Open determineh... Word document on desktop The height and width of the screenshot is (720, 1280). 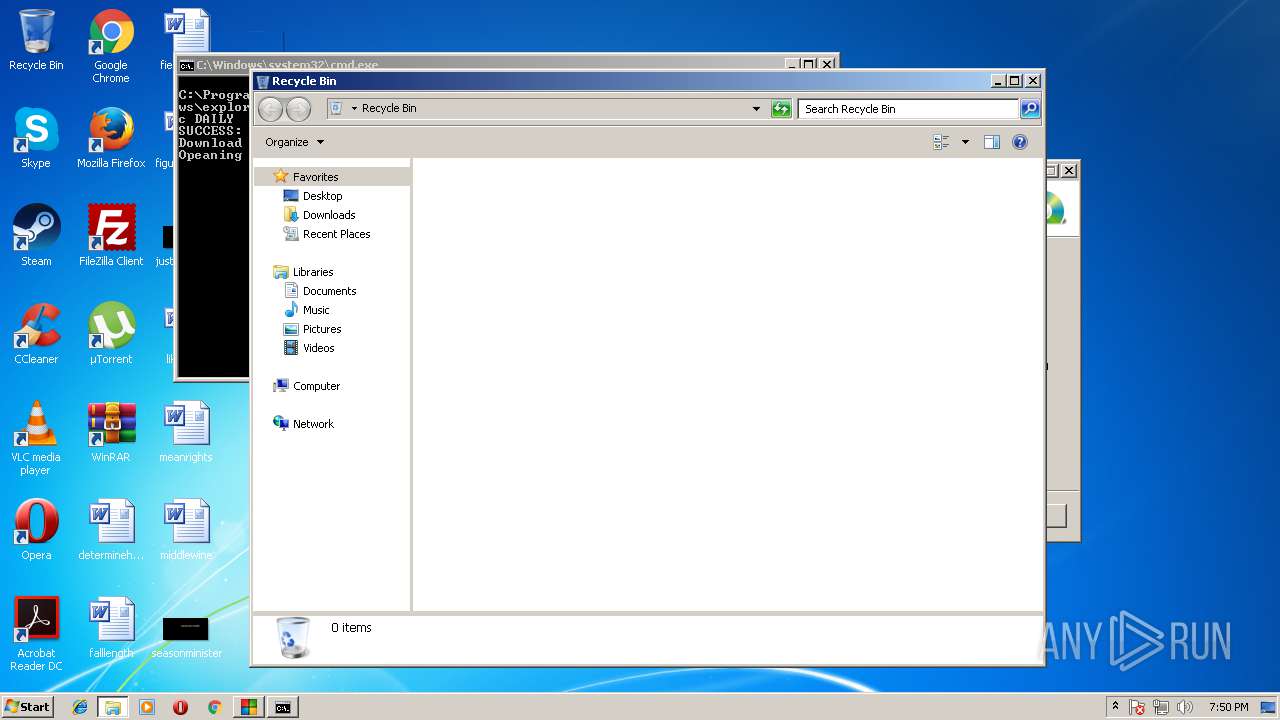coord(111,530)
